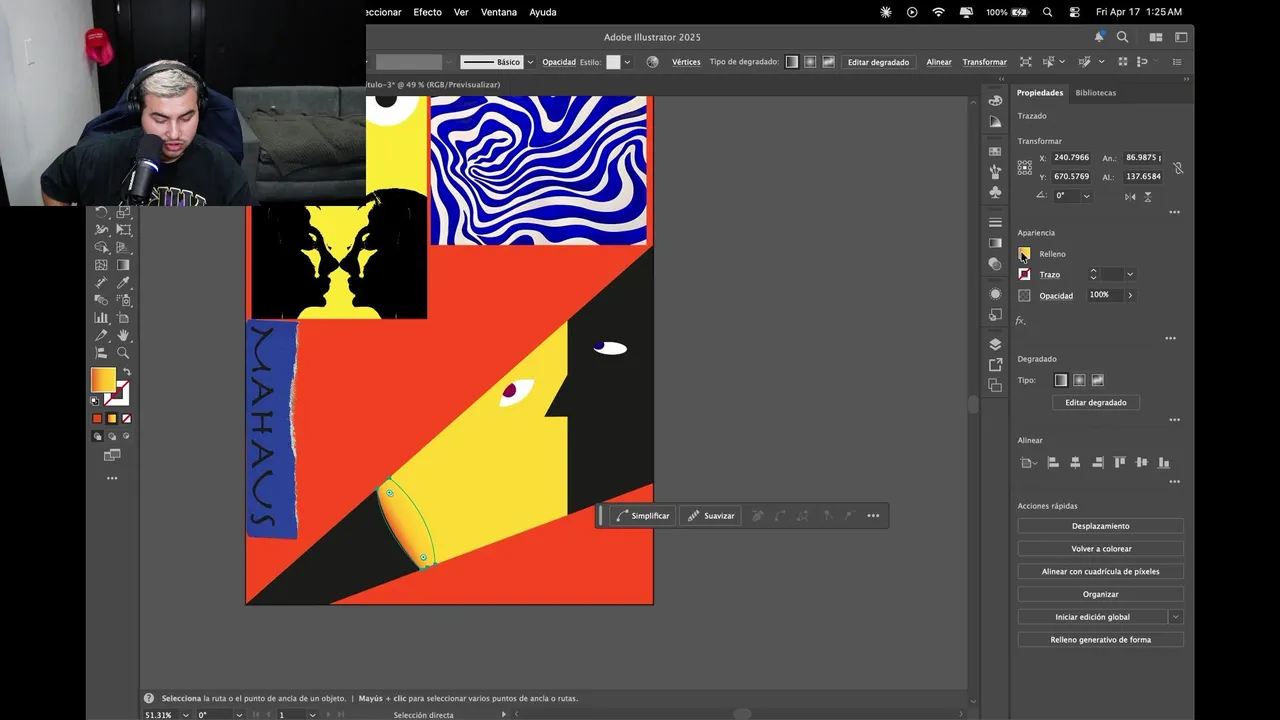
Task: Switch to the Propiedades tab
Action: pos(1040,92)
